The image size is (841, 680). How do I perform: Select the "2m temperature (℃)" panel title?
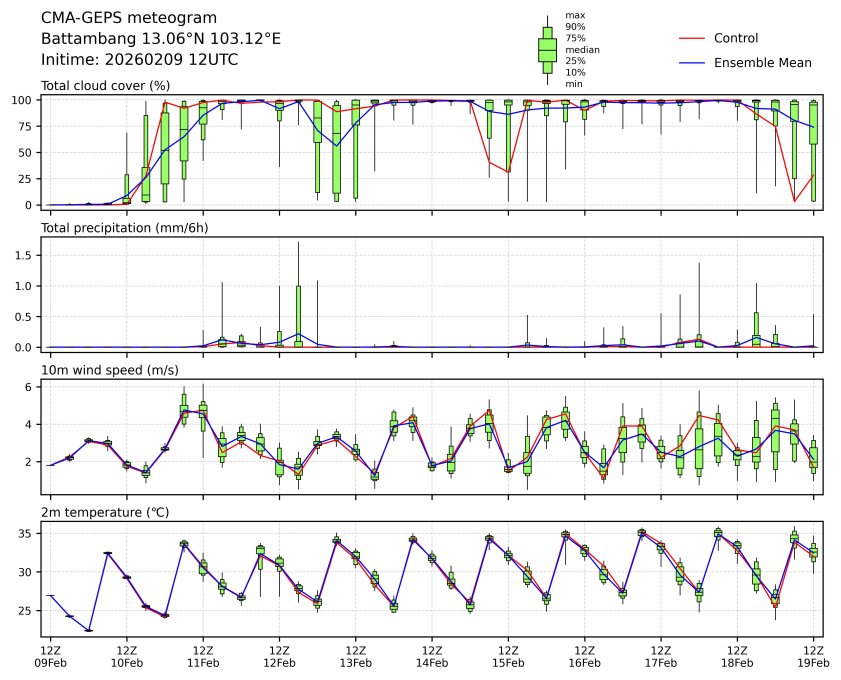coord(105,513)
